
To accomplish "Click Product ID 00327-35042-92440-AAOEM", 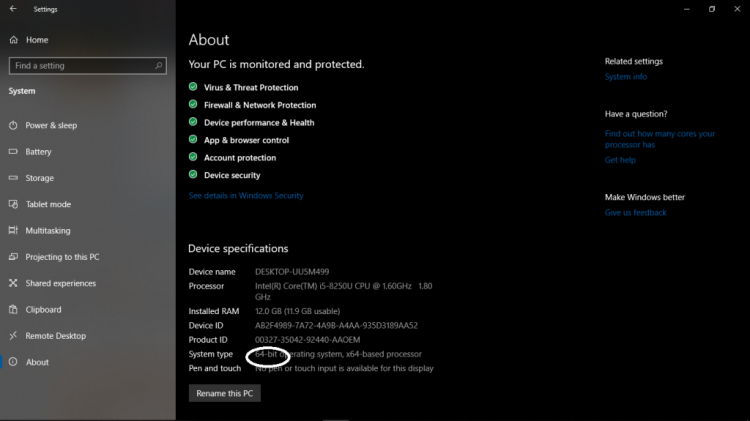I will (x=308, y=340).
